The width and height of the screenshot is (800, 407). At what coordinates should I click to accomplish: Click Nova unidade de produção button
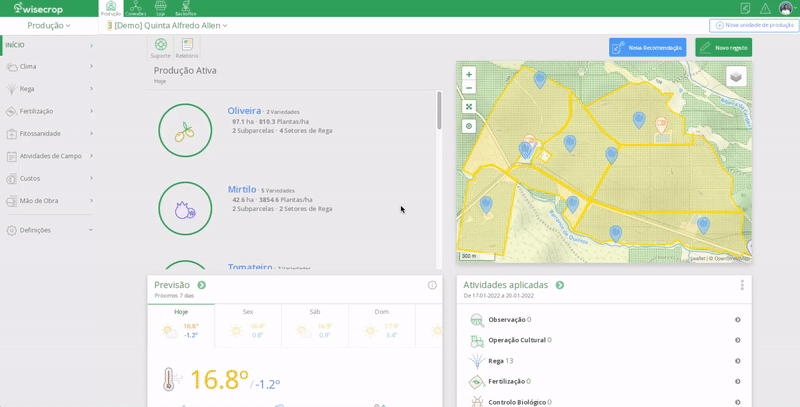(754, 26)
